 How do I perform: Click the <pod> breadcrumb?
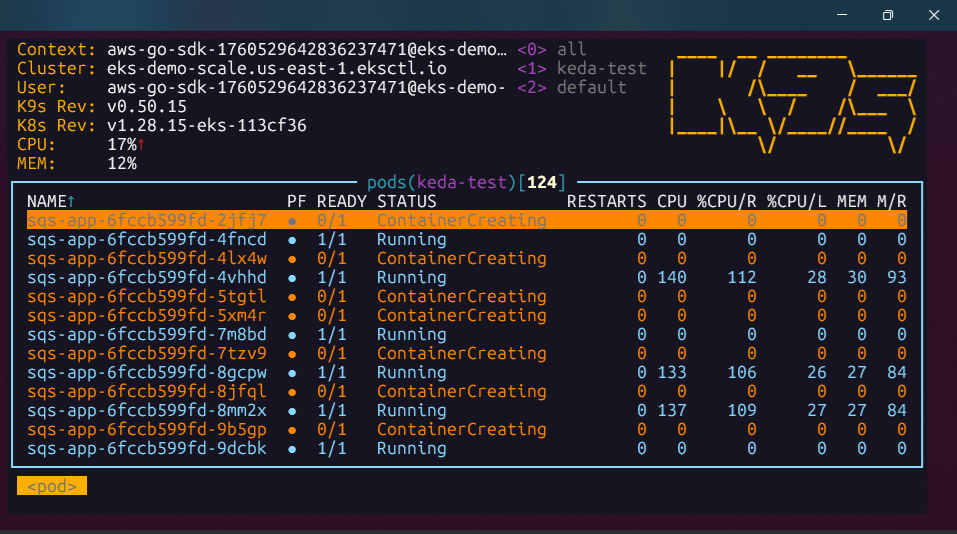pos(52,486)
